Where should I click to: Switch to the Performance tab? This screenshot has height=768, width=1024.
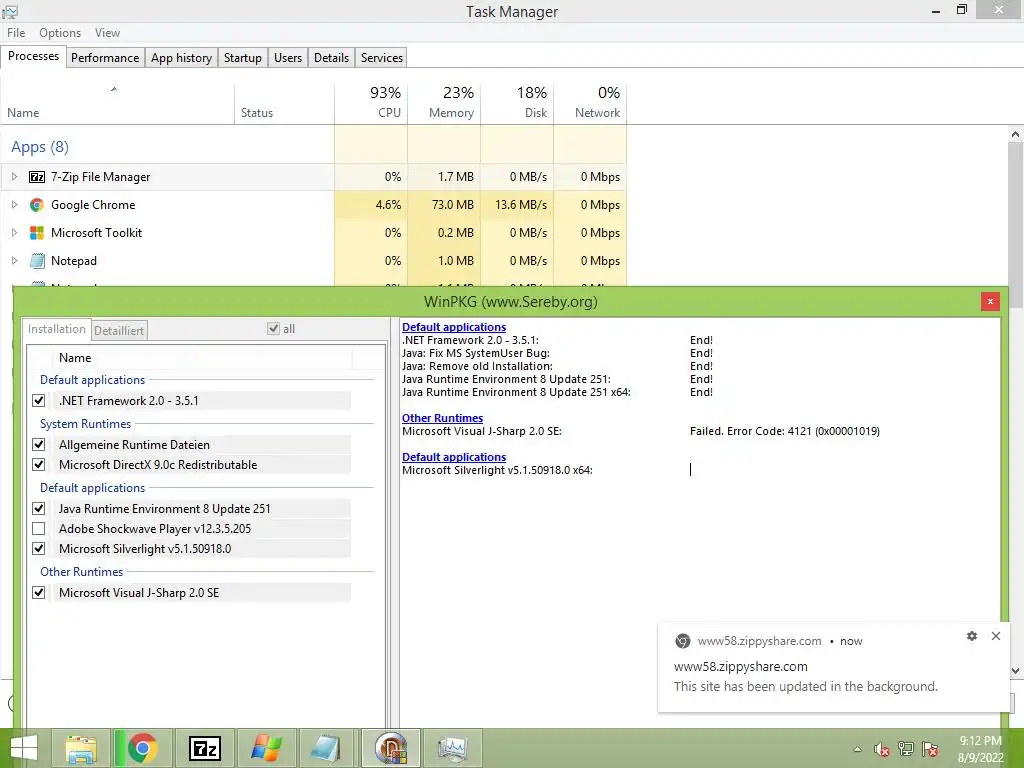click(105, 57)
